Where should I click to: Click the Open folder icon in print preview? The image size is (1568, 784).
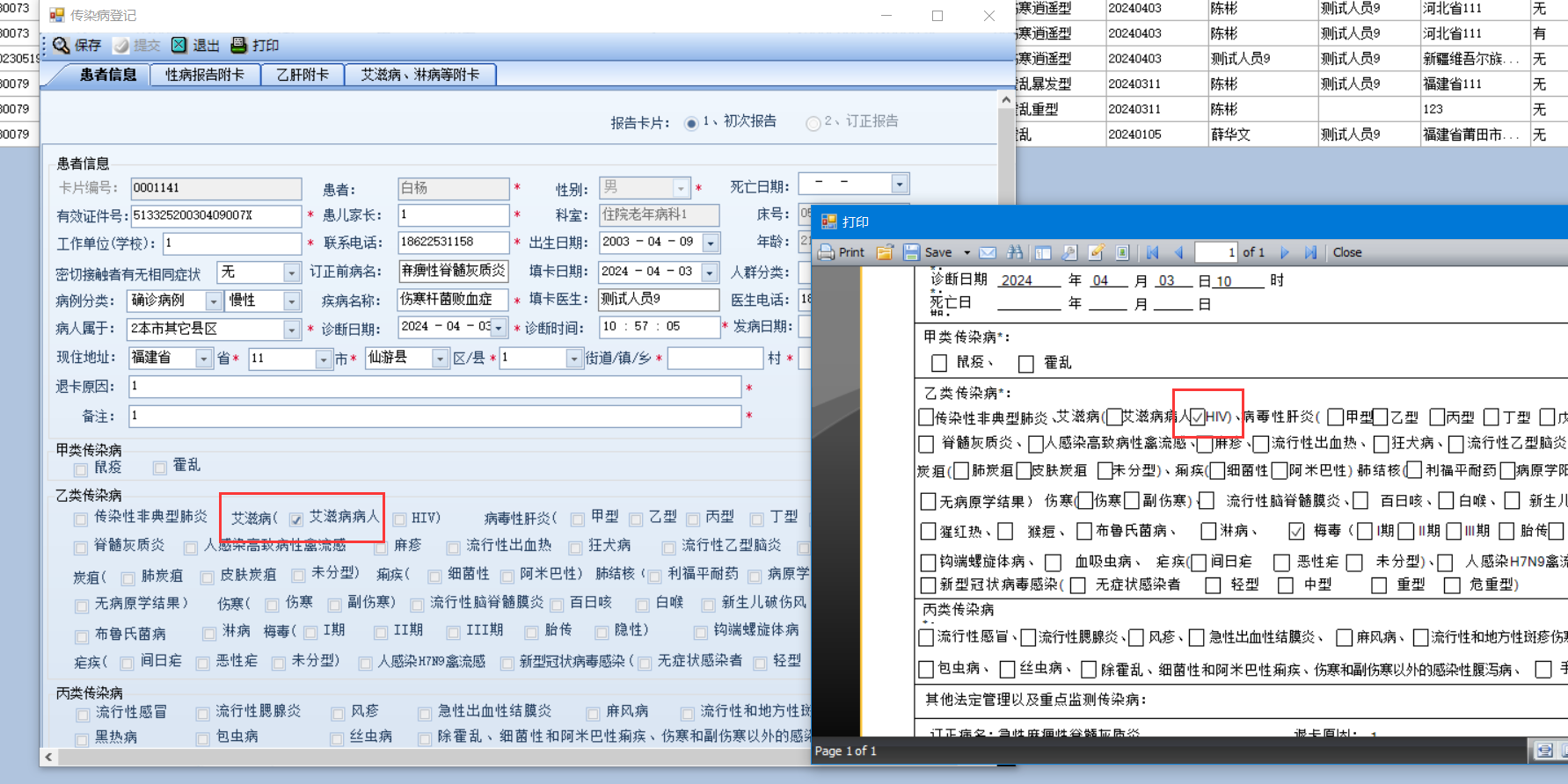pos(886,252)
